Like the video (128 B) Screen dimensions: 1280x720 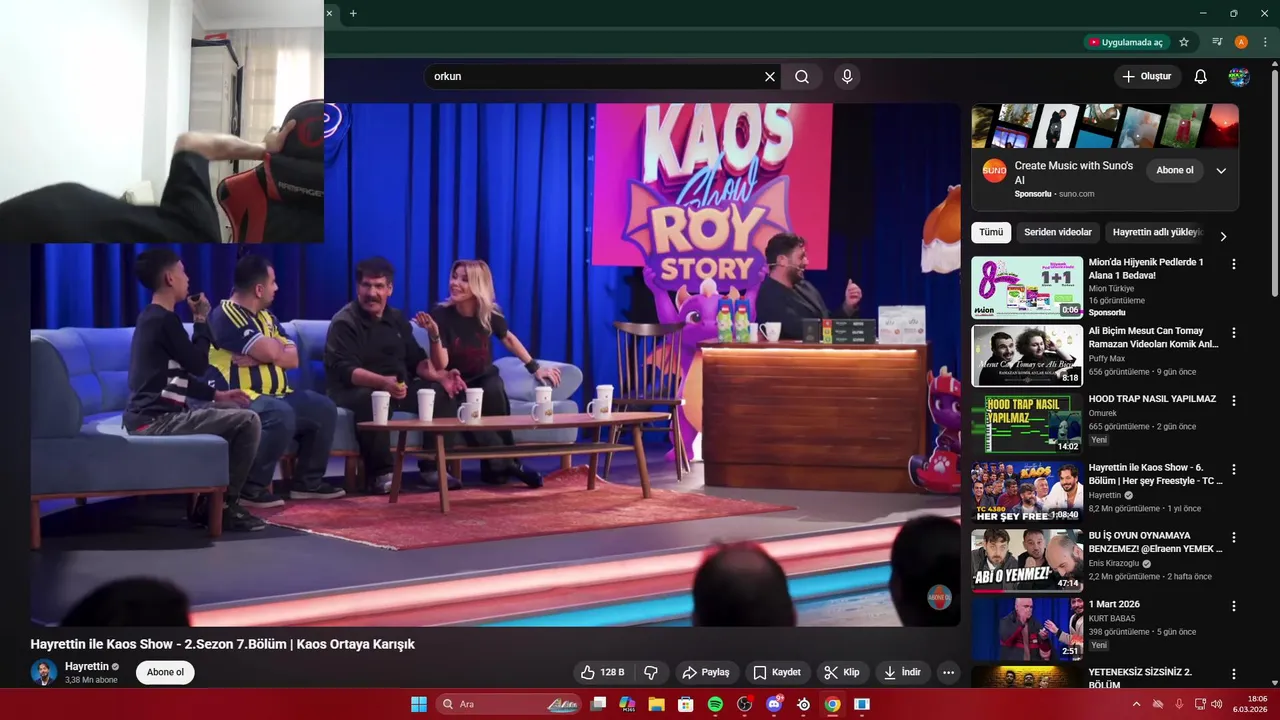603,672
